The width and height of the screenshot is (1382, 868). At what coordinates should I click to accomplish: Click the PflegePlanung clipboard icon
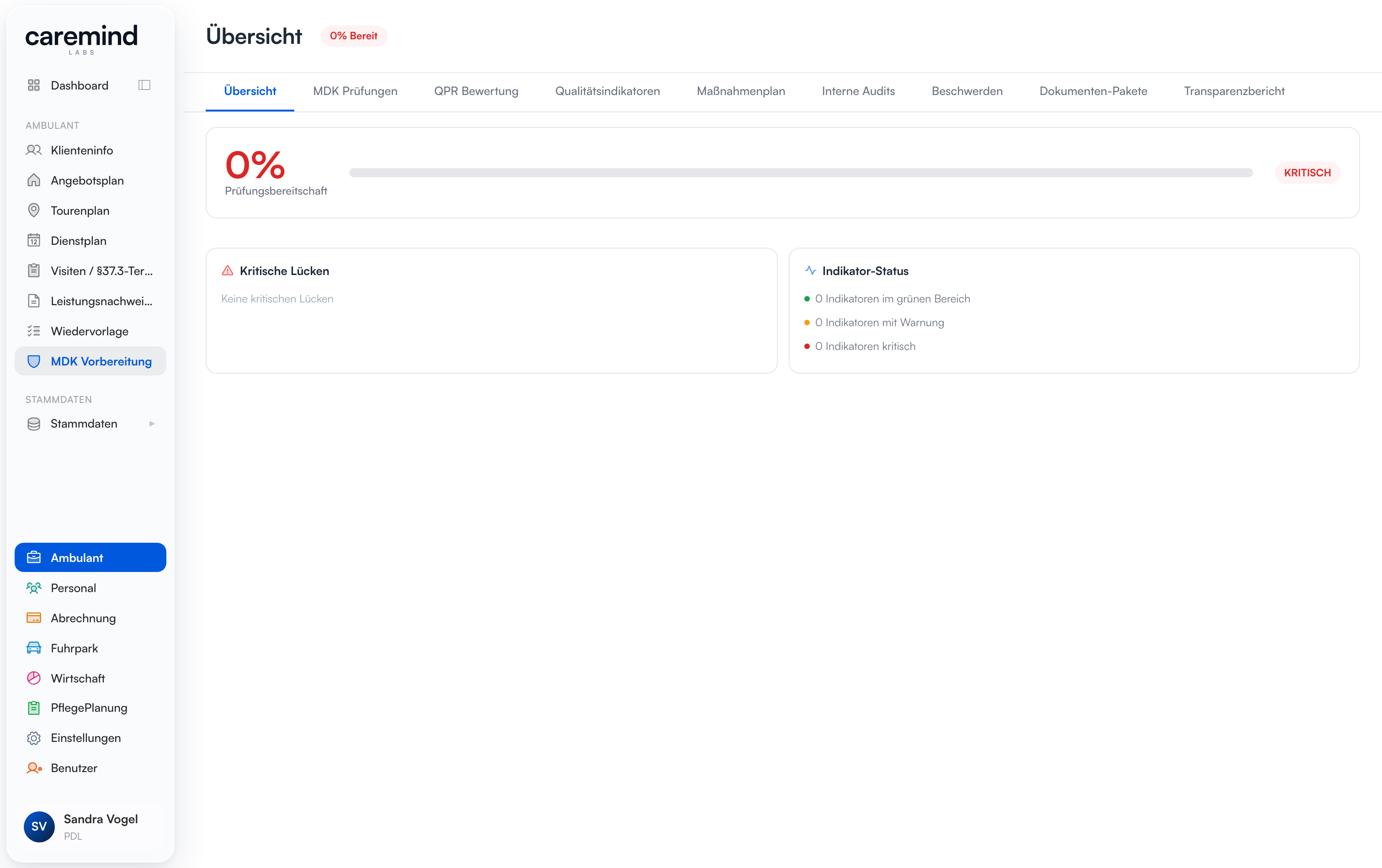(34, 708)
